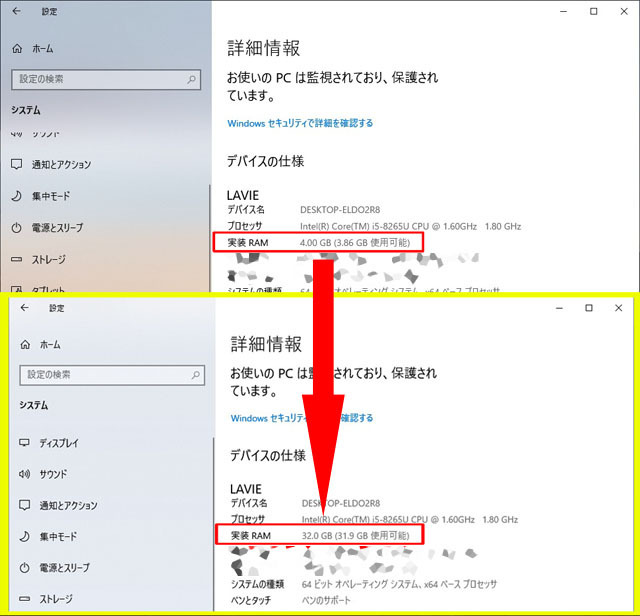The image size is (640, 616).
Task: Click the システム heading in lower sidebar
Action: pyautogui.click(x=33, y=405)
